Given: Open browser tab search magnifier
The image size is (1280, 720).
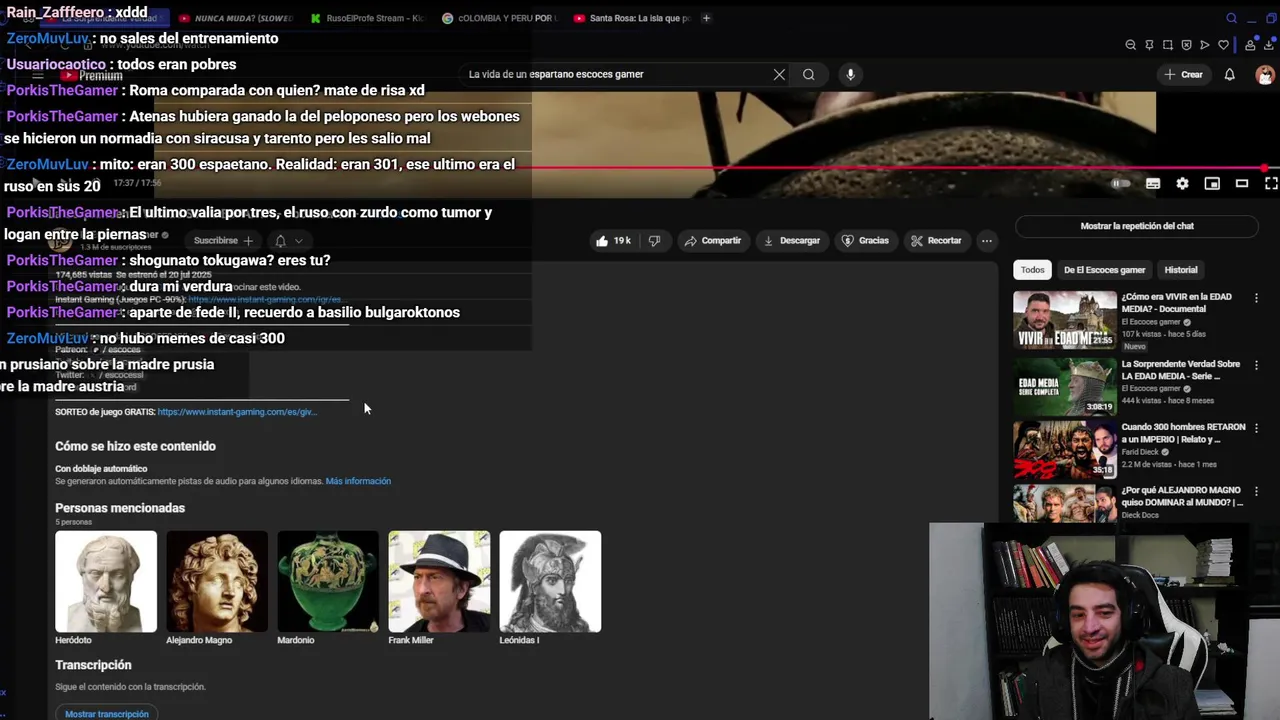Looking at the screenshot, I should click(x=1231, y=18).
